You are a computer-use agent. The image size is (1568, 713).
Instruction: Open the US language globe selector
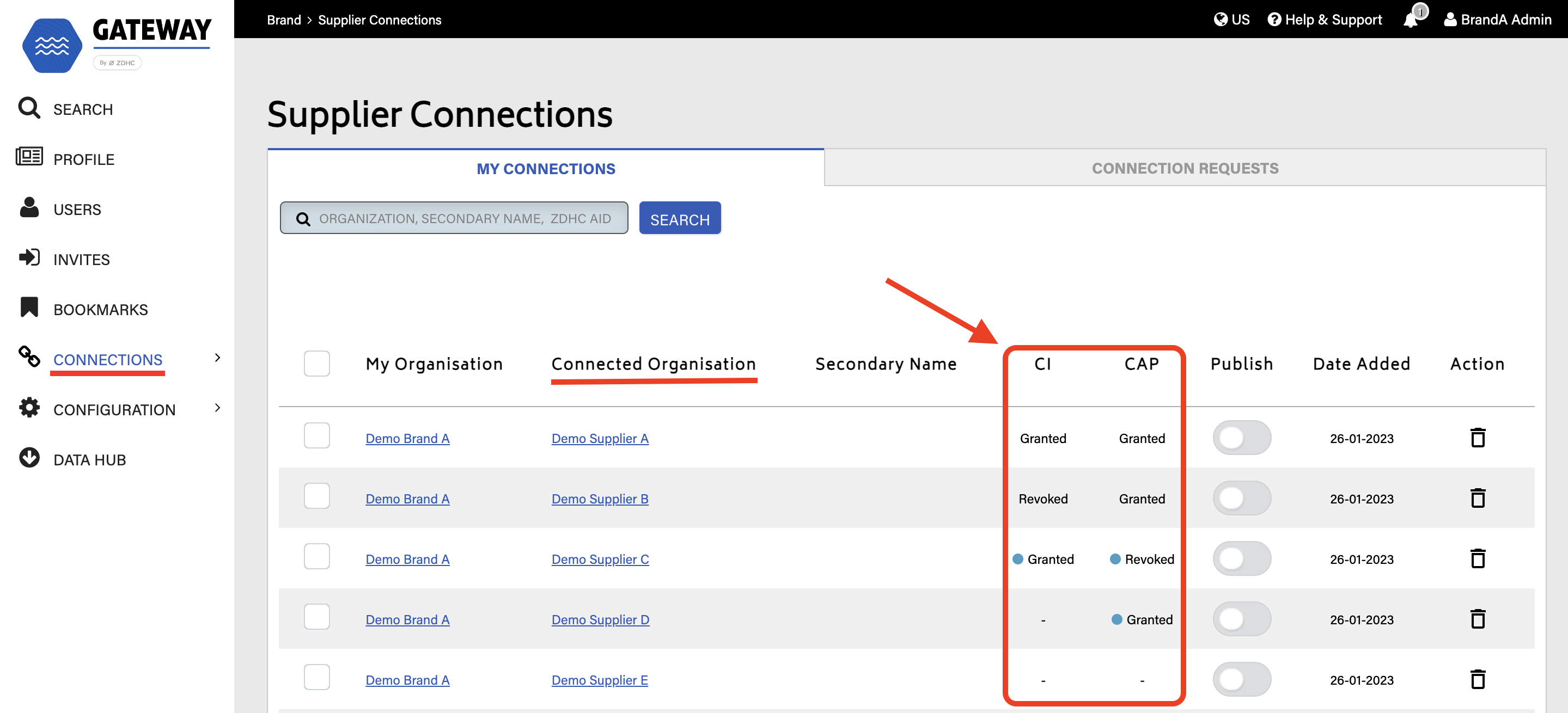(1231, 20)
